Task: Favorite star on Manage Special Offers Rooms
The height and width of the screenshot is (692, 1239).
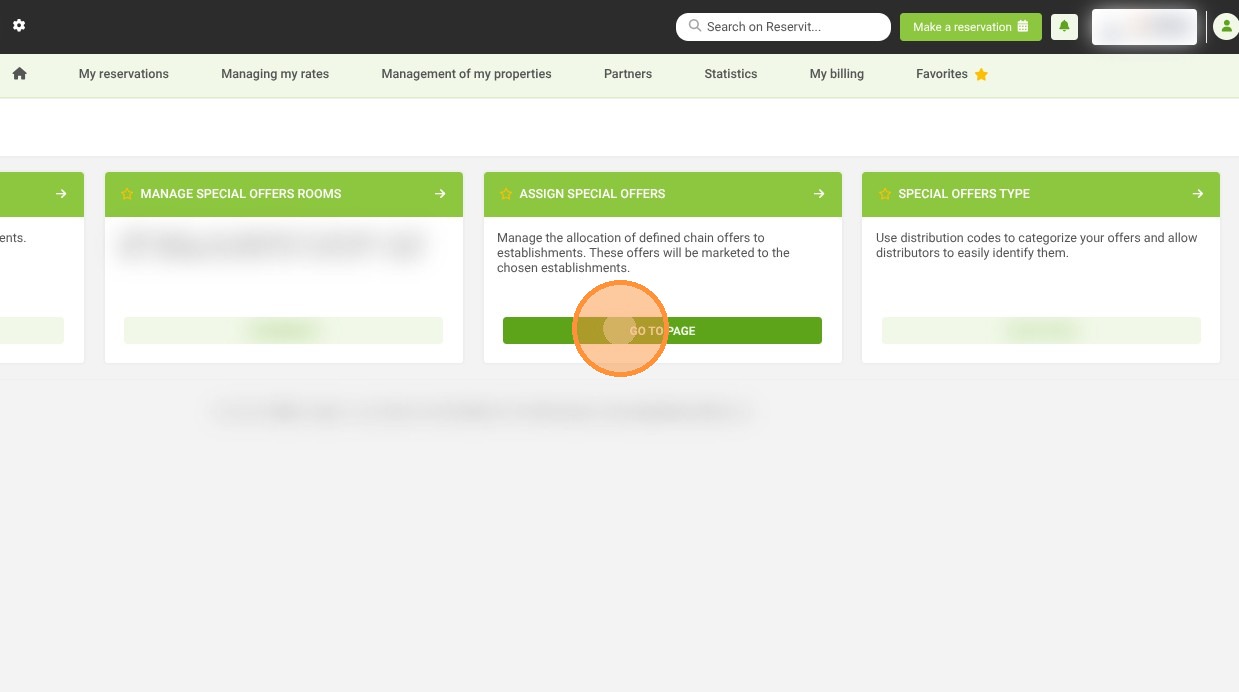Action: (x=127, y=194)
